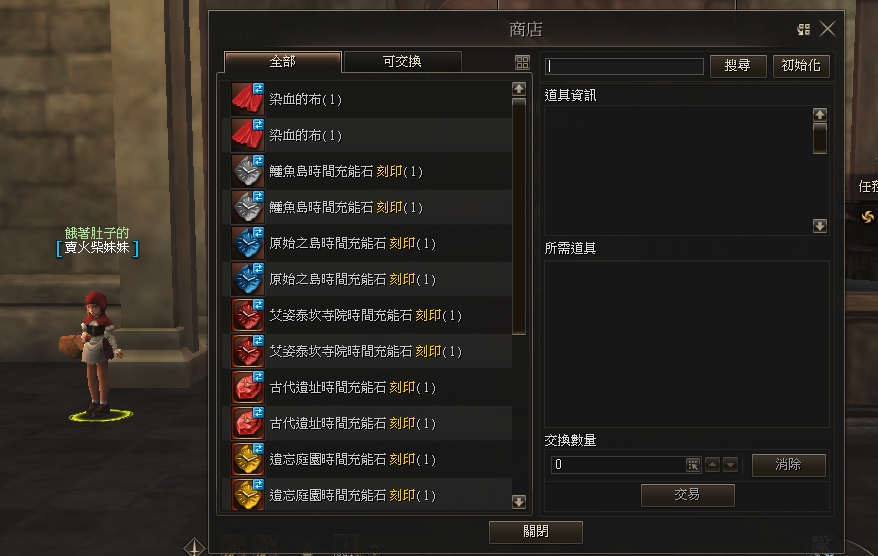The width and height of the screenshot is (878, 556).
Task: Click the 搜尋 search button
Action: pos(737,66)
